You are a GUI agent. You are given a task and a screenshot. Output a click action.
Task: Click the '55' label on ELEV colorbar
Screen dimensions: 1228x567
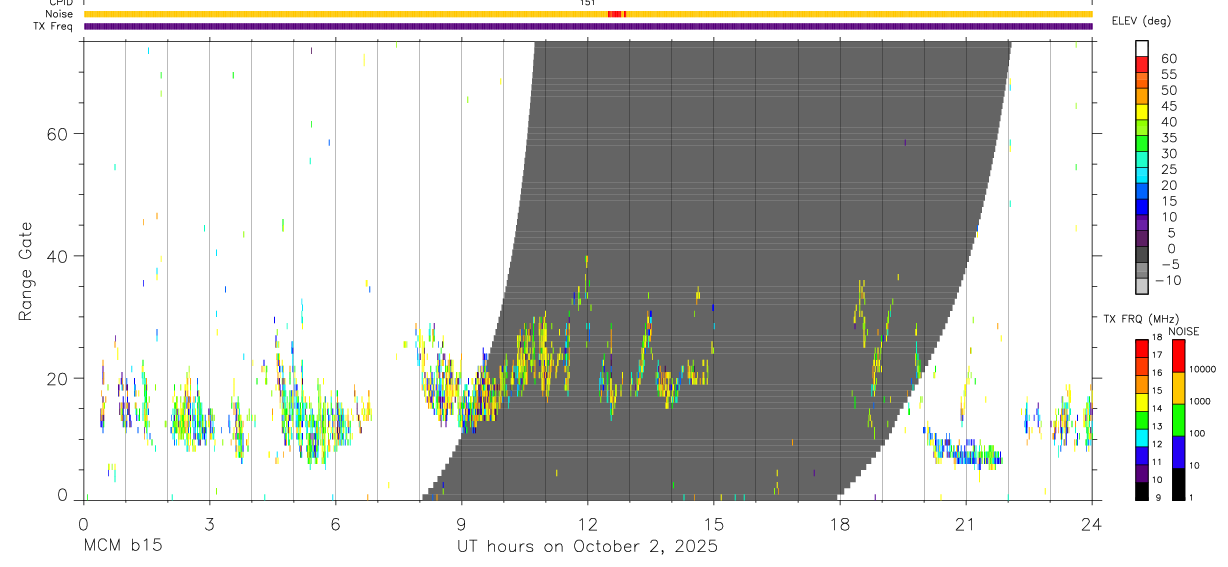[x=1168, y=74]
